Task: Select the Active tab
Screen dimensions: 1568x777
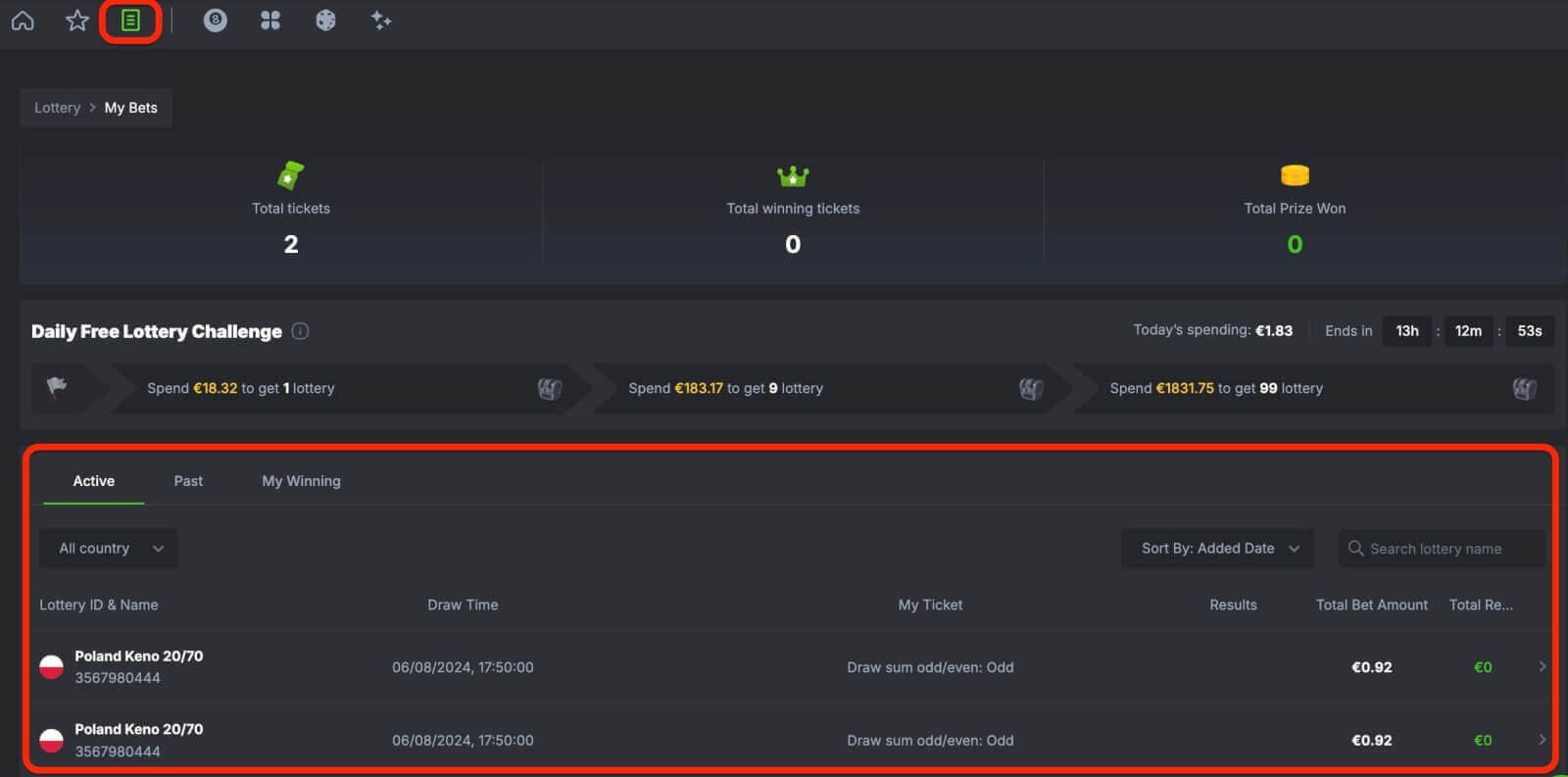Action: tap(94, 481)
